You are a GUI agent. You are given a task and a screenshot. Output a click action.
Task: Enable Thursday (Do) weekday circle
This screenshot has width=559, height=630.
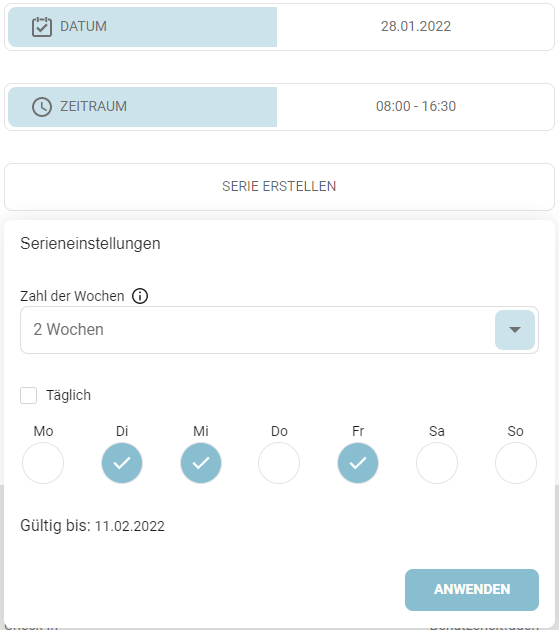click(279, 463)
